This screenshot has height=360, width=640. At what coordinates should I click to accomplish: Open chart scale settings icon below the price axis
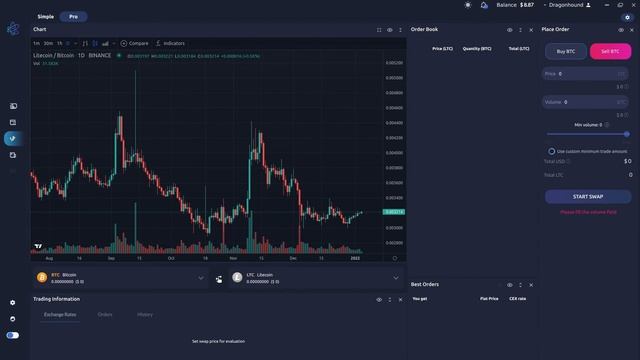(x=395, y=258)
